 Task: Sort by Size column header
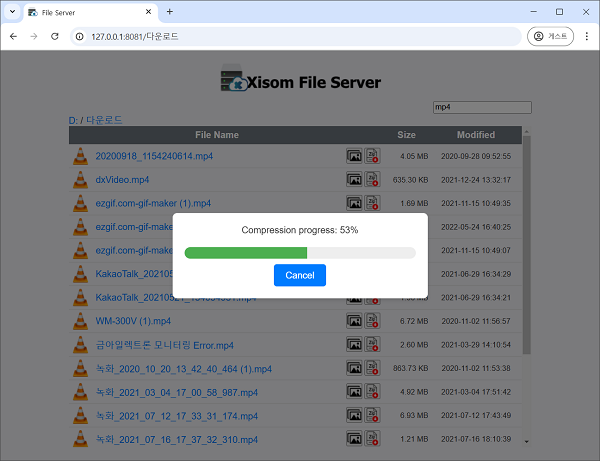pyautogui.click(x=406, y=135)
